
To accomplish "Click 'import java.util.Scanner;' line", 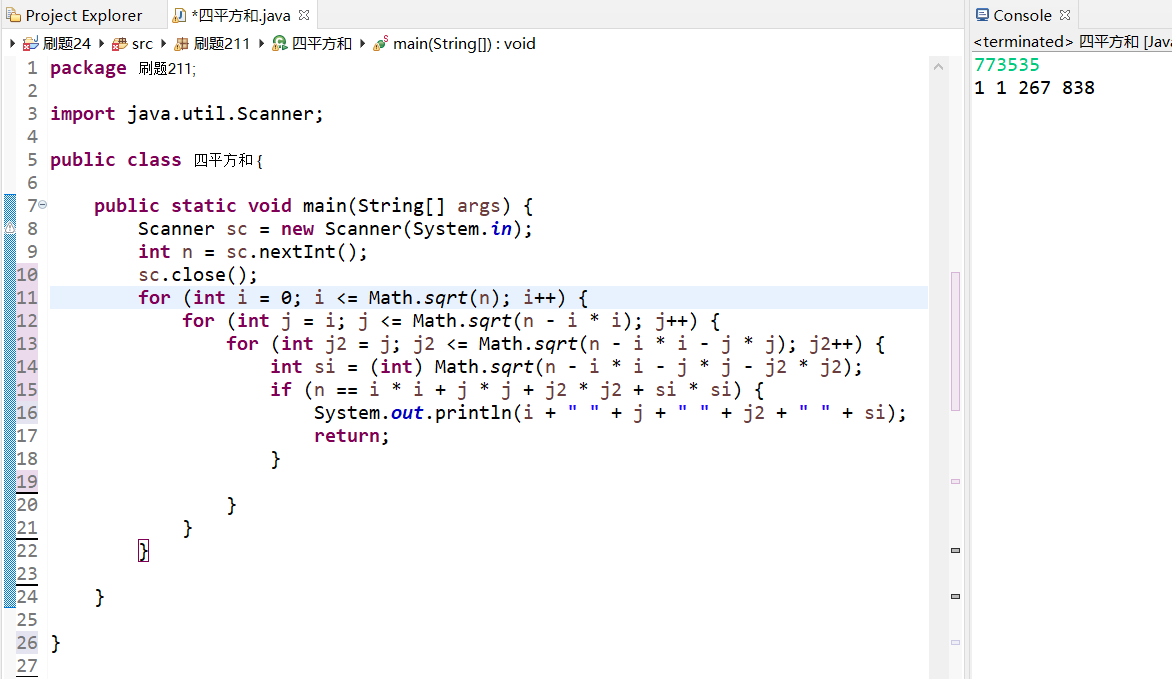I will pos(187,114).
